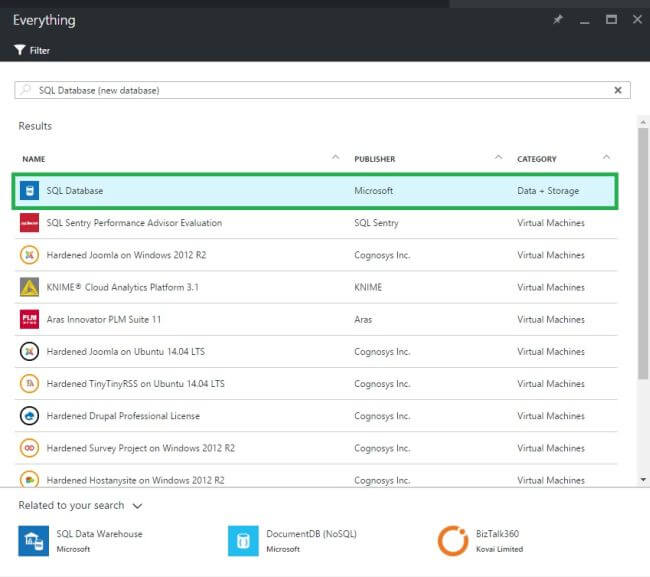Clear the search box text
This screenshot has width=650, height=577.
tap(619, 90)
